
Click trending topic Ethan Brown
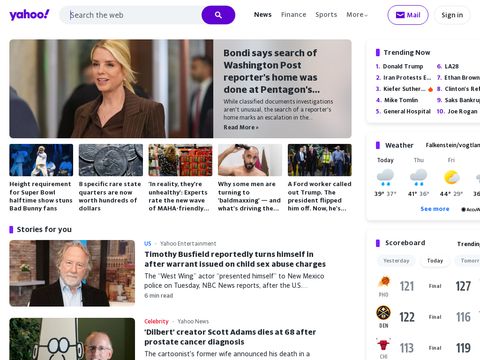point(462,78)
